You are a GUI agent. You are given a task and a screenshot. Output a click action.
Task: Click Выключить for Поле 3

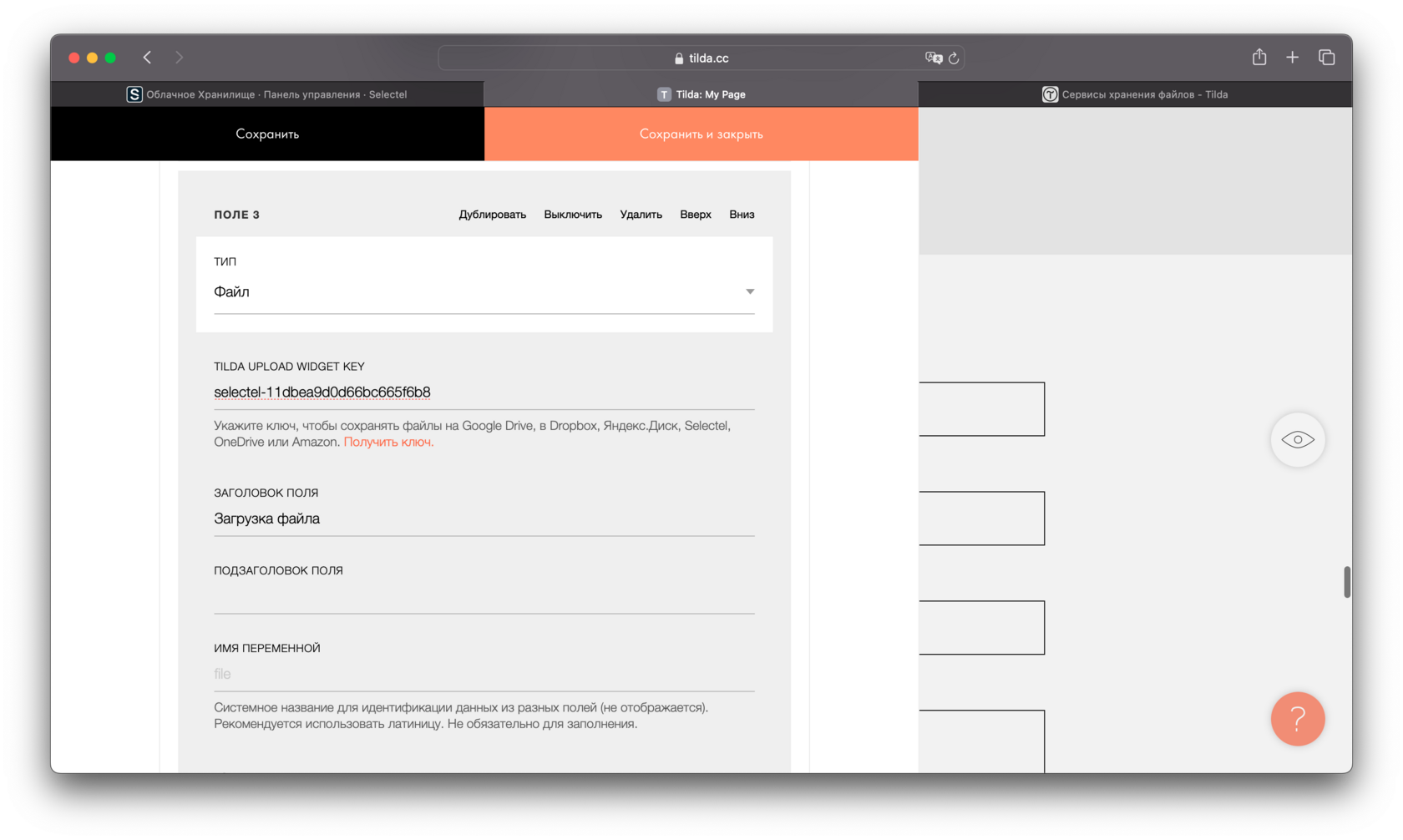coord(573,215)
